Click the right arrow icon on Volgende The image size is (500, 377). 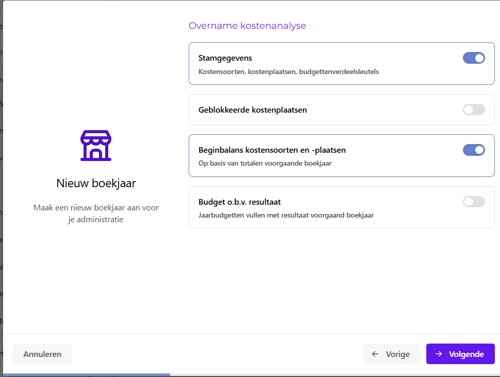point(439,354)
